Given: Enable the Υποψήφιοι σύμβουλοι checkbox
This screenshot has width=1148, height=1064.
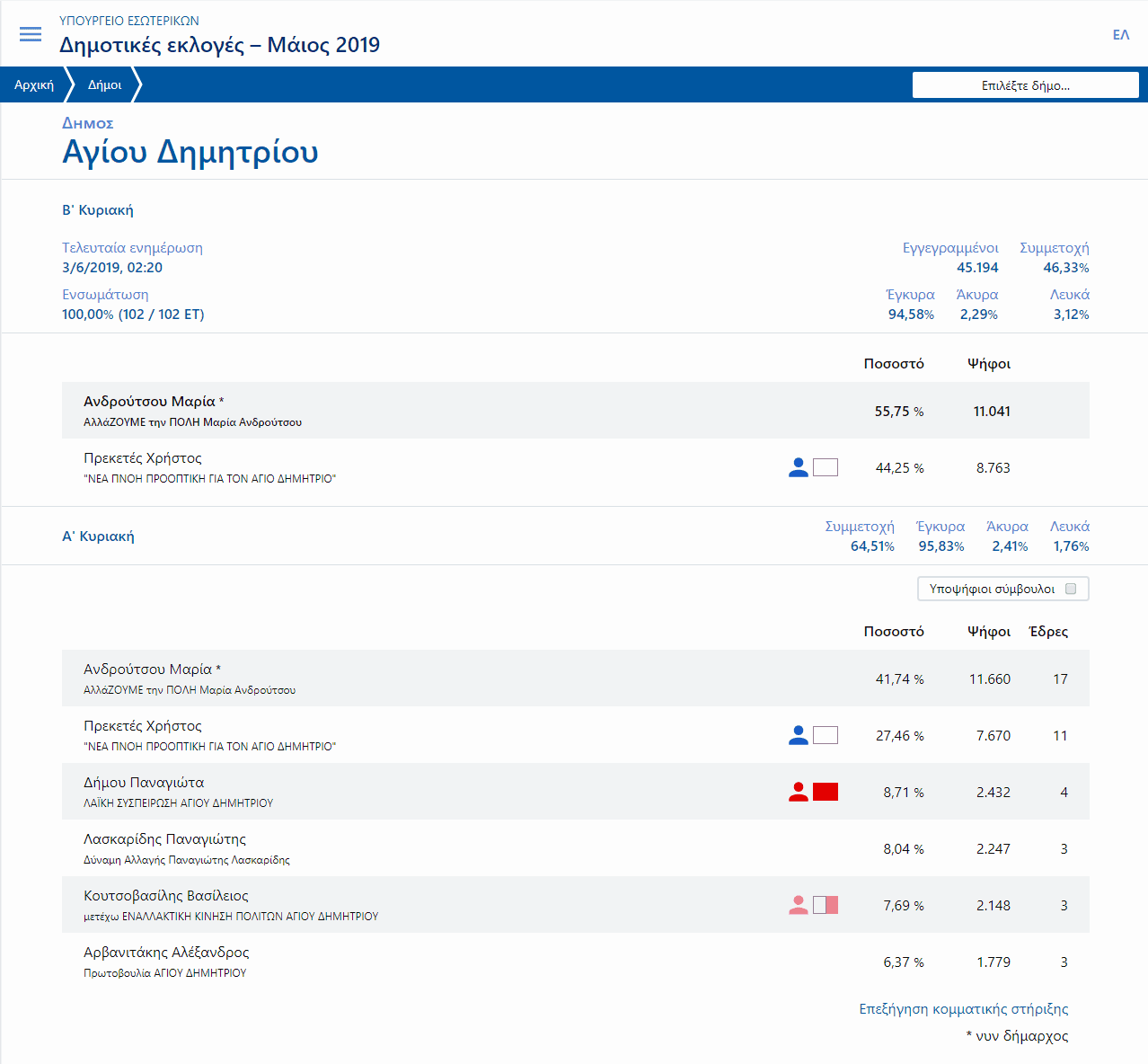Looking at the screenshot, I should 1070,589.
